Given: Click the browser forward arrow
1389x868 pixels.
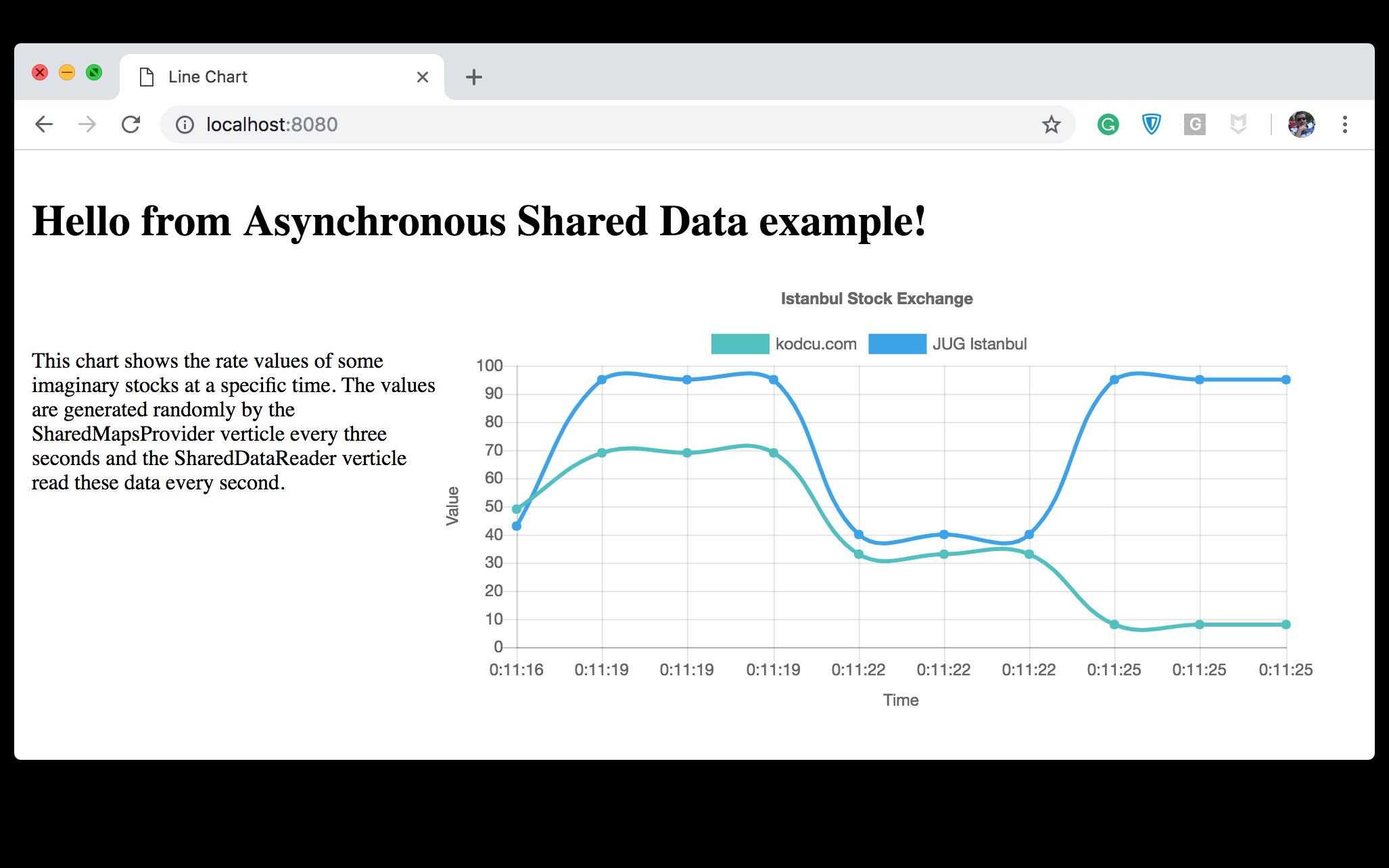Looking at the screenshot, I should pyautogui.click(x=87, y=124).
